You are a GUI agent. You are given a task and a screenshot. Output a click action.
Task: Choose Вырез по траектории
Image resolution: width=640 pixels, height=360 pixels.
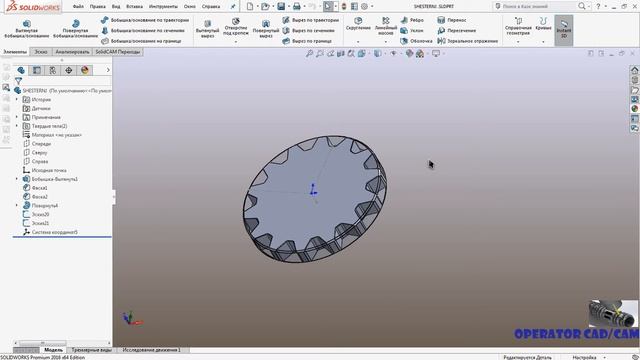[x=311, y=20]
